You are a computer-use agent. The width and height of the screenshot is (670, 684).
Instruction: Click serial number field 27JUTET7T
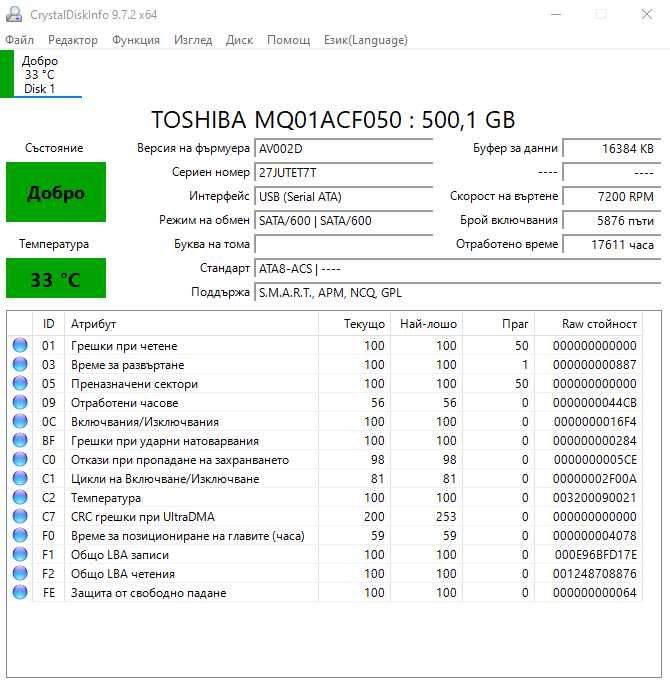pos(344,173)
